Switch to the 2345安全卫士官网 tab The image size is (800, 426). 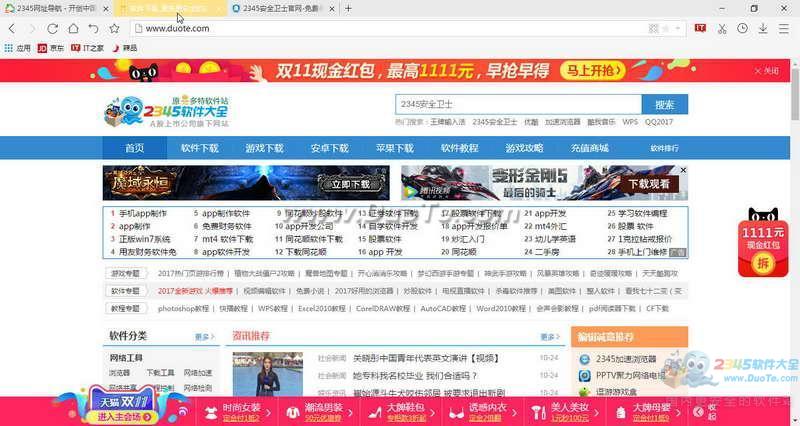(280, 8)
